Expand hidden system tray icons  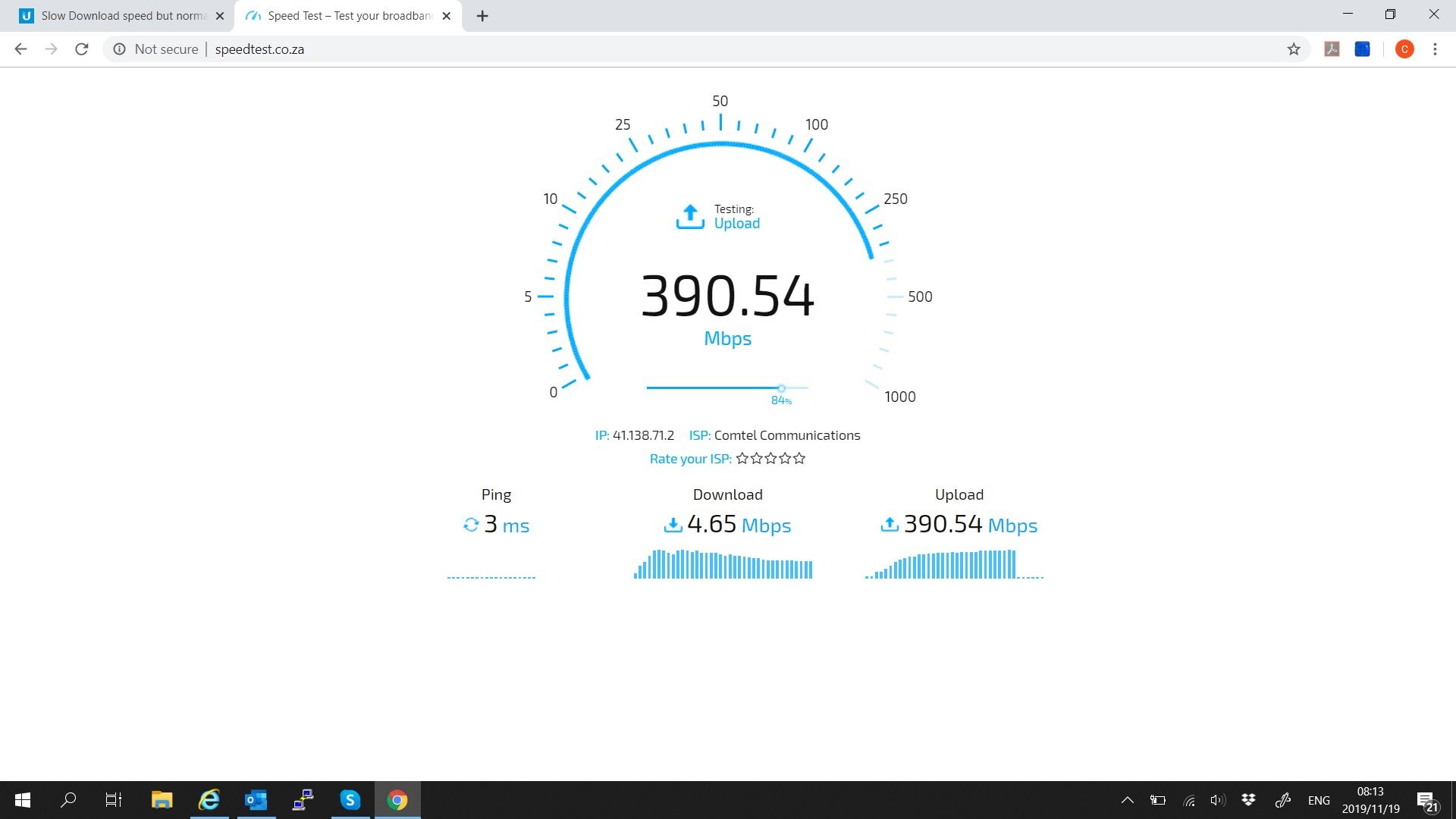pos(1128,800)
